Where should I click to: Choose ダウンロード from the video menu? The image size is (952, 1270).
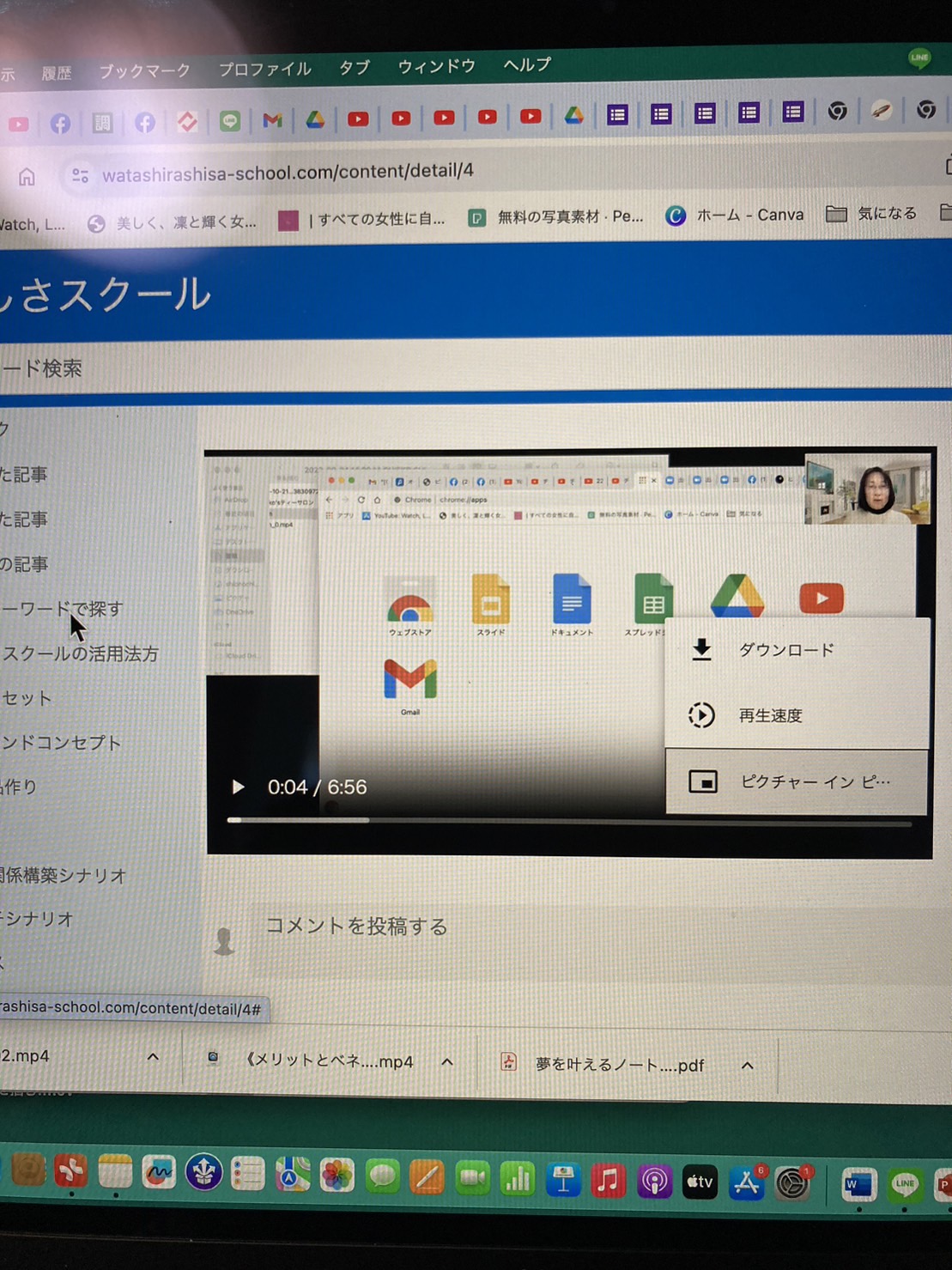pos(797,650)
